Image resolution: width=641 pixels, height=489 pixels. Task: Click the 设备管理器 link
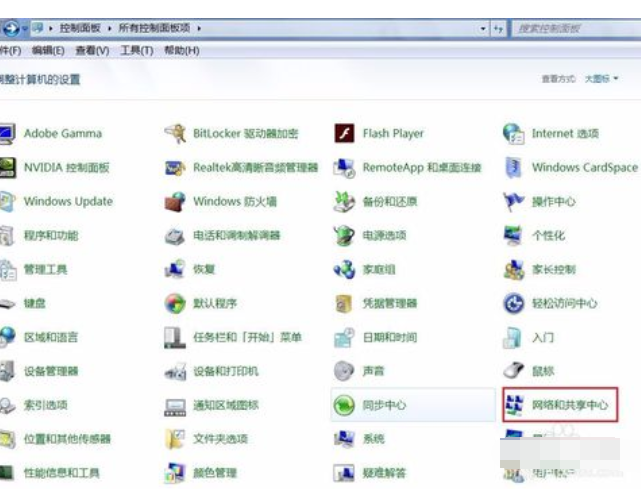point(51,371)
